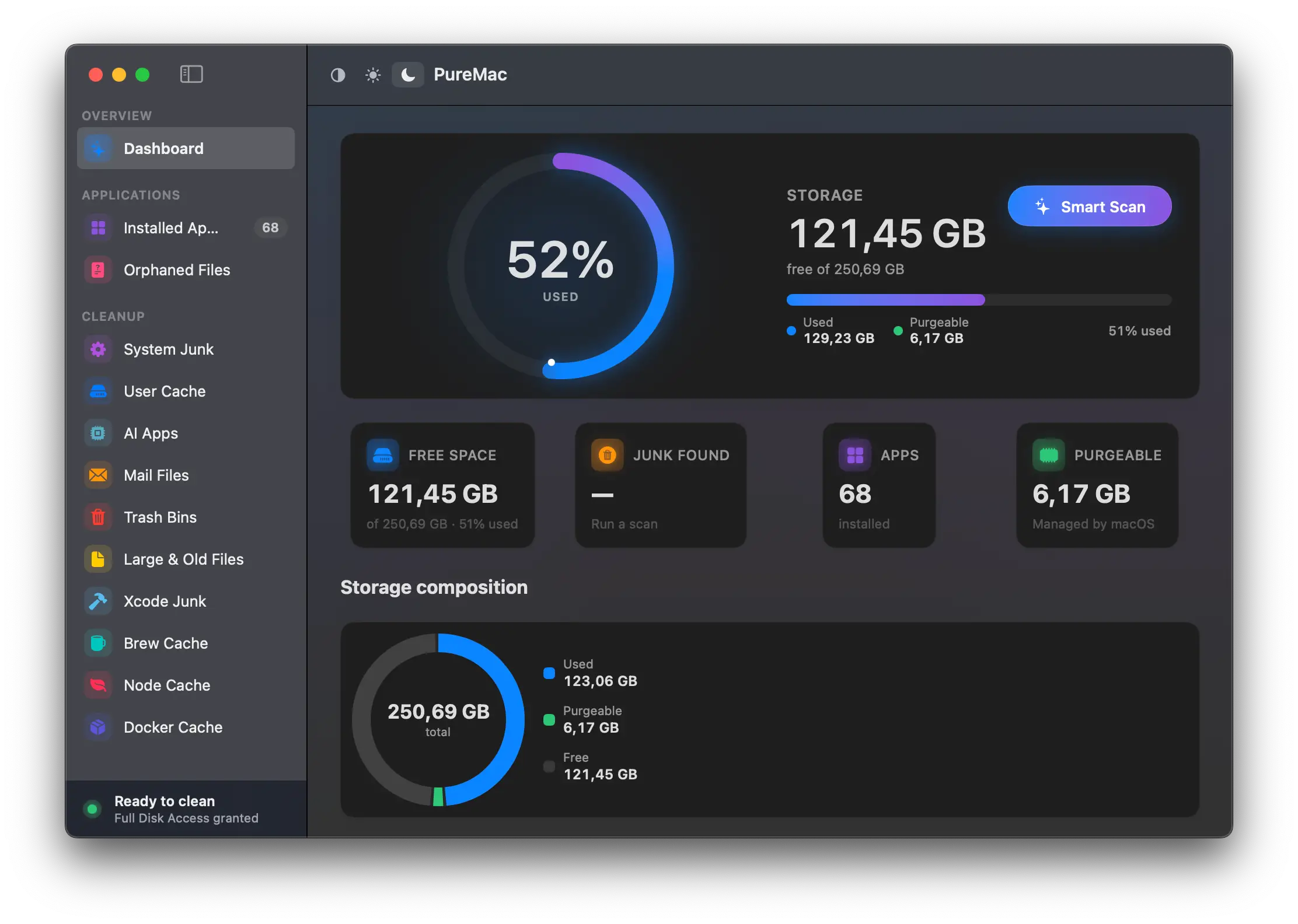Select Docker Cache in sidebar
The image size is (1298, 924).
[x=186, y=727]
